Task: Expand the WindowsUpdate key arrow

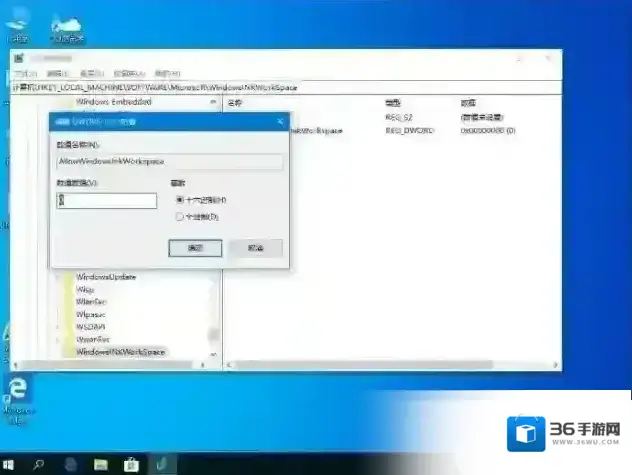Action: pyautogui.click(x=58, y=276)
